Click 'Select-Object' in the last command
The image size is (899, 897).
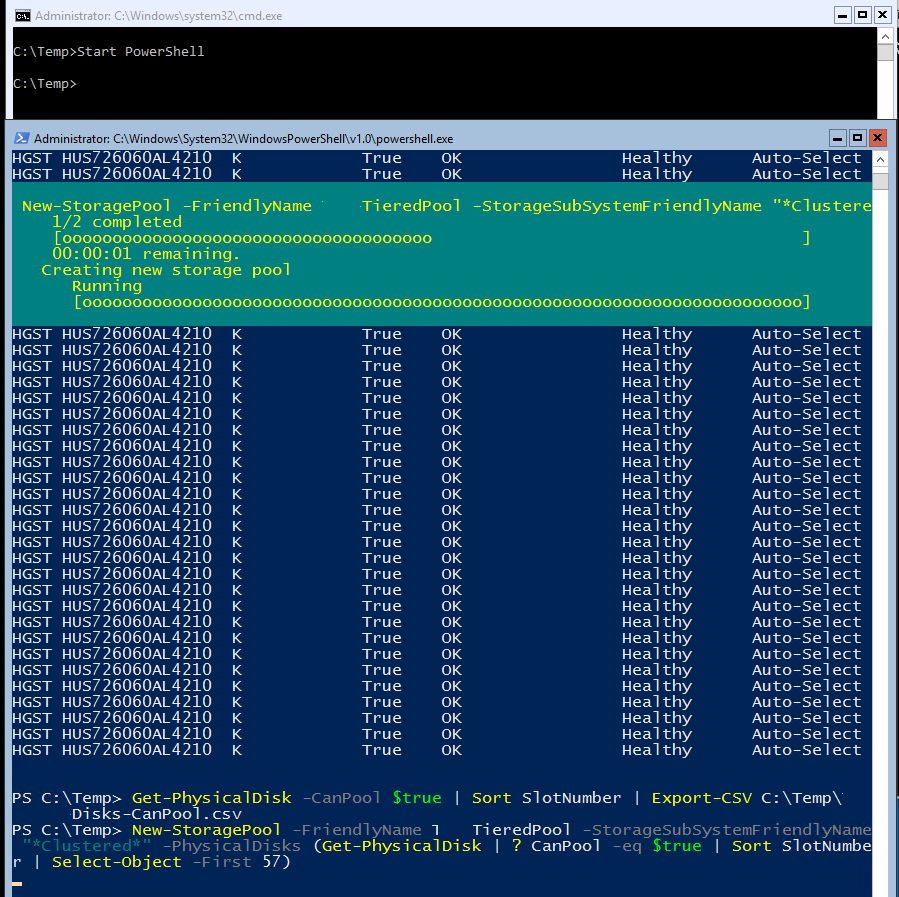[116, 862]
